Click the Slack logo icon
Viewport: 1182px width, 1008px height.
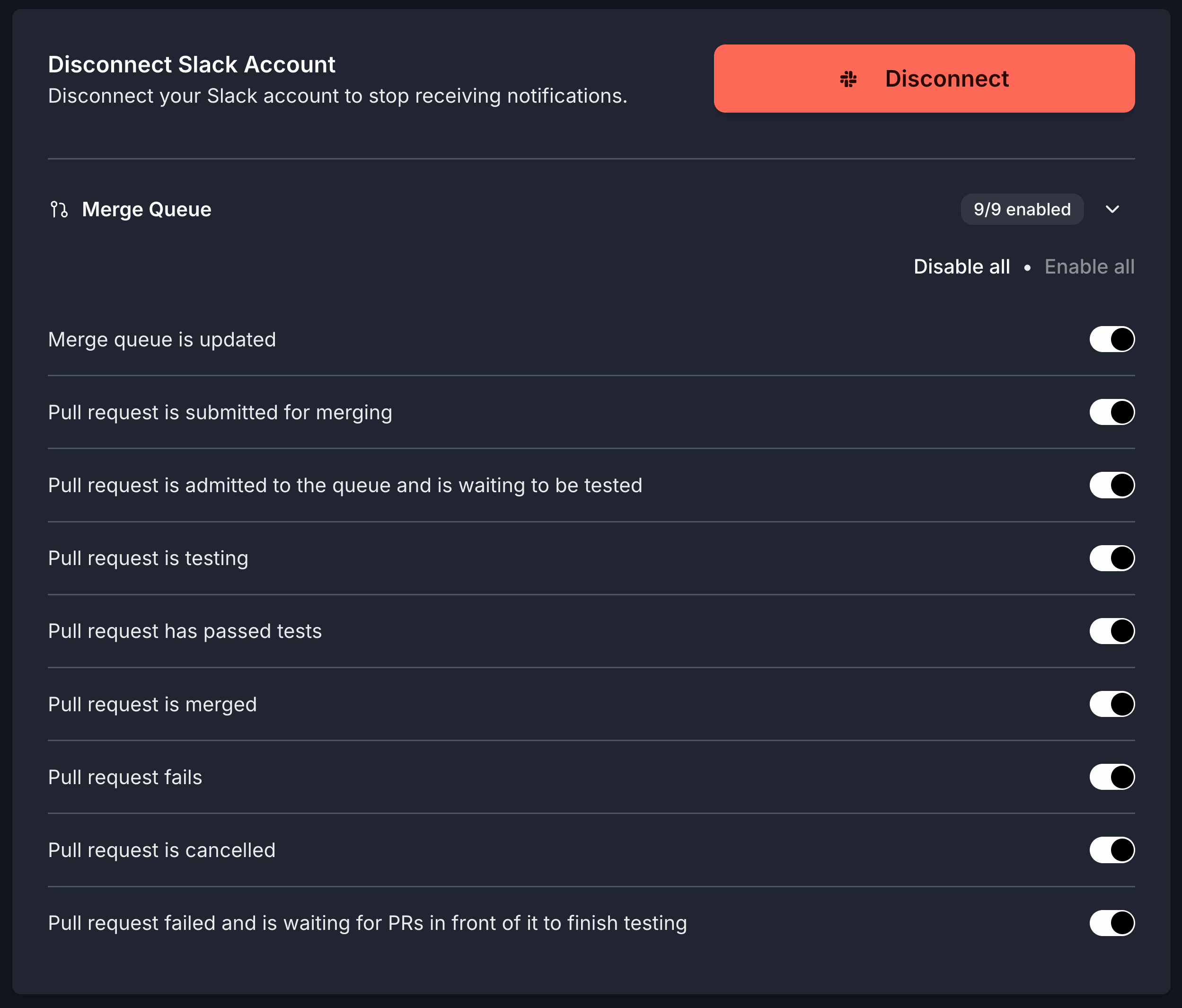(x=848, y=79)
